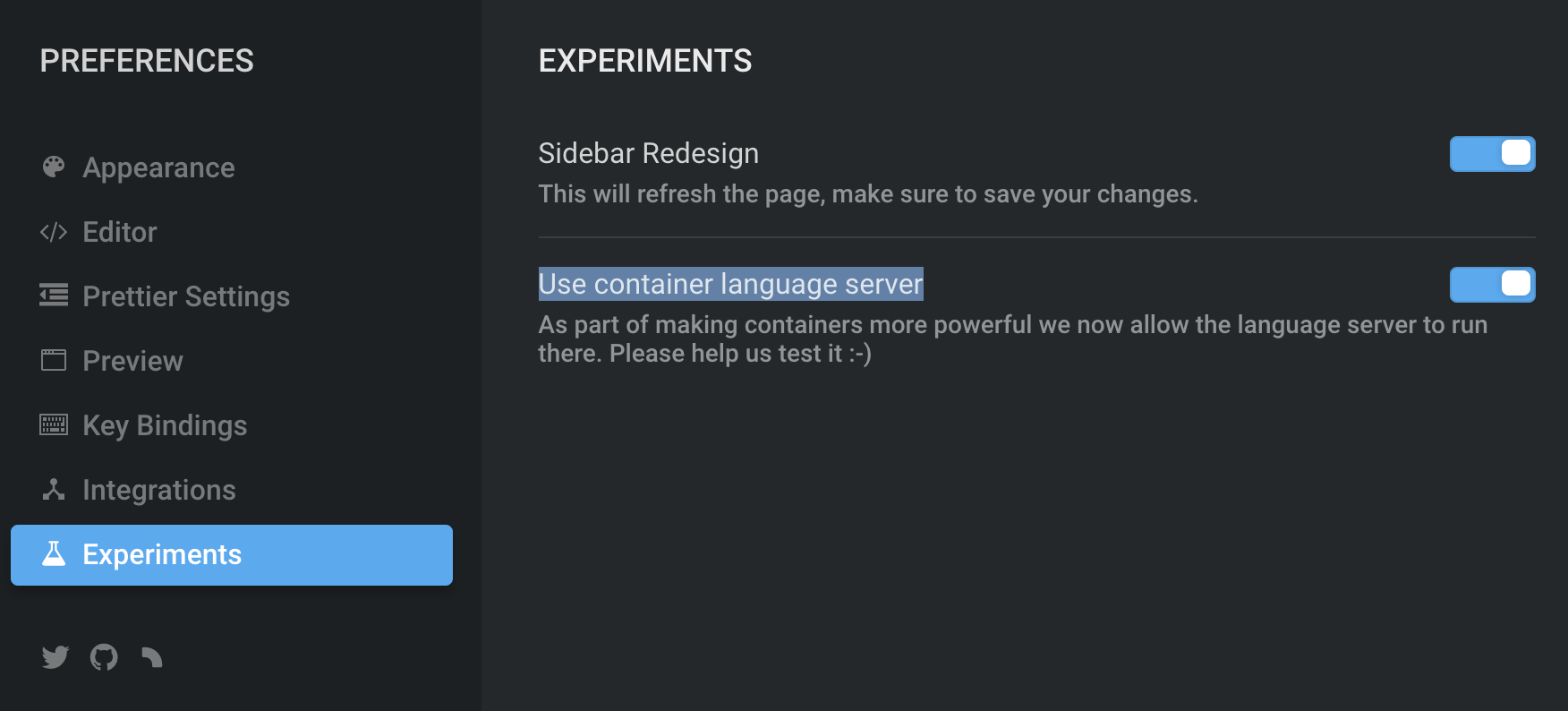Select the Integrations section
The image size is (1568, 711).
[159, 490]
